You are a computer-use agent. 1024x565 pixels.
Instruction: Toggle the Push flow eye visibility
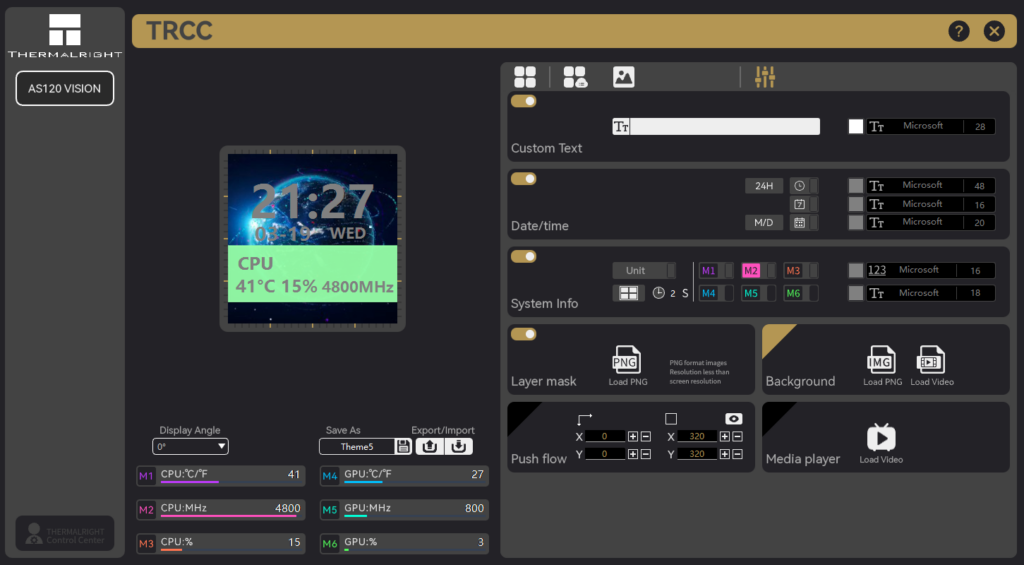734,419
